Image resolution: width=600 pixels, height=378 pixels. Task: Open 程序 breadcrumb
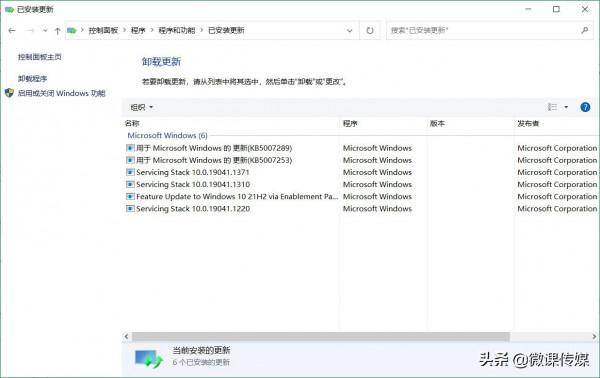pyautogui.click(x=138, y=30)
